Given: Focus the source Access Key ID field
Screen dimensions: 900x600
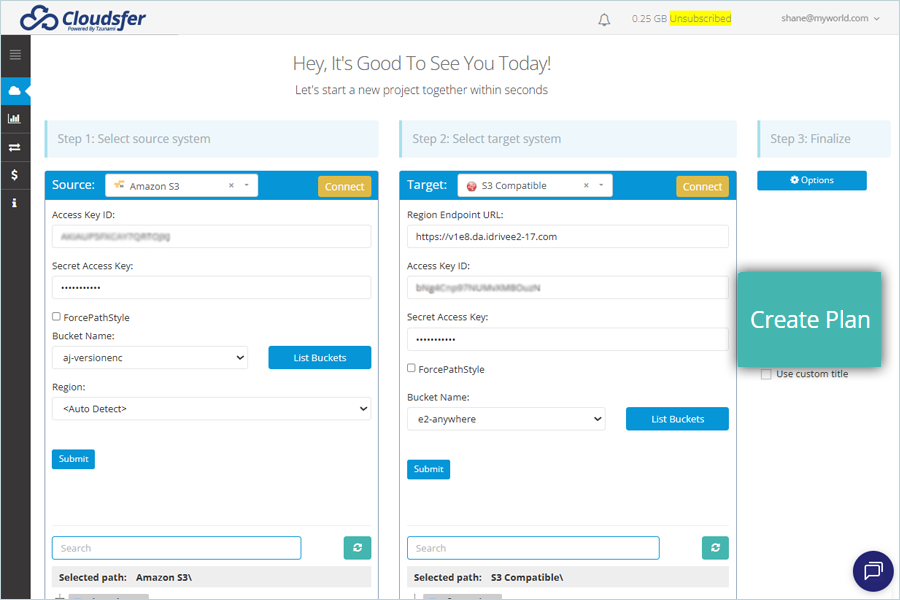Looking at the screenshot, I should 211,237.
